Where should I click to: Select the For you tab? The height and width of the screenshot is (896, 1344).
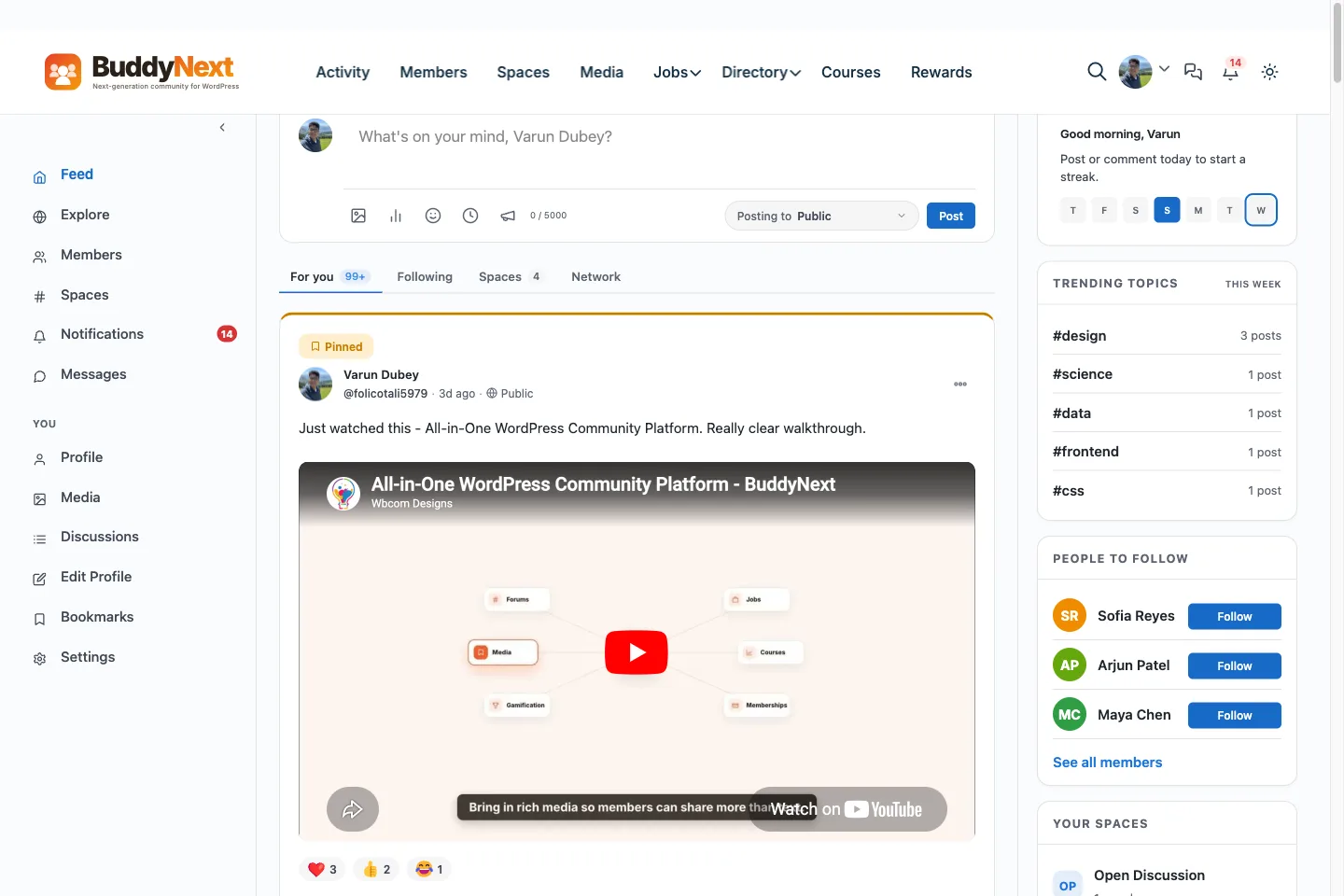pos(330,276)
